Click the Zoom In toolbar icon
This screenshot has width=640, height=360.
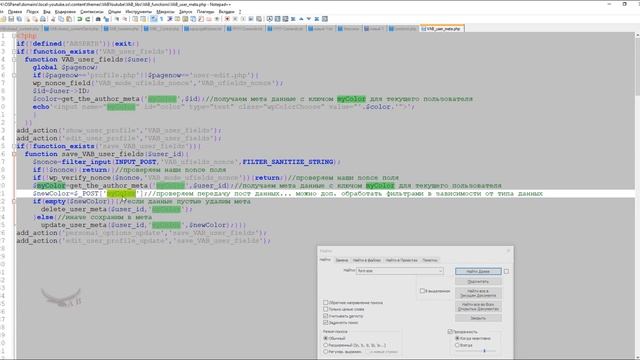(117, 19)
